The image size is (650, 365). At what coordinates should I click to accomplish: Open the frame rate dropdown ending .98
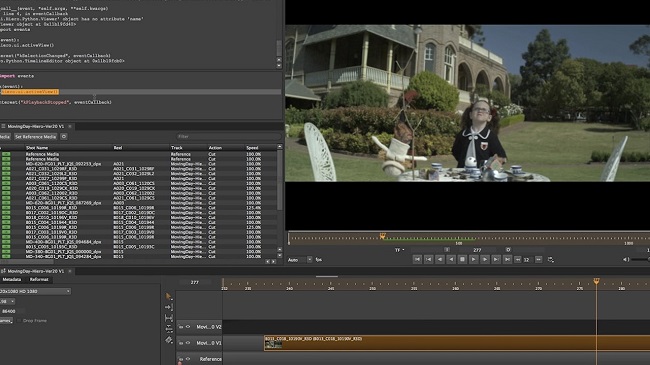coord(7,301)
